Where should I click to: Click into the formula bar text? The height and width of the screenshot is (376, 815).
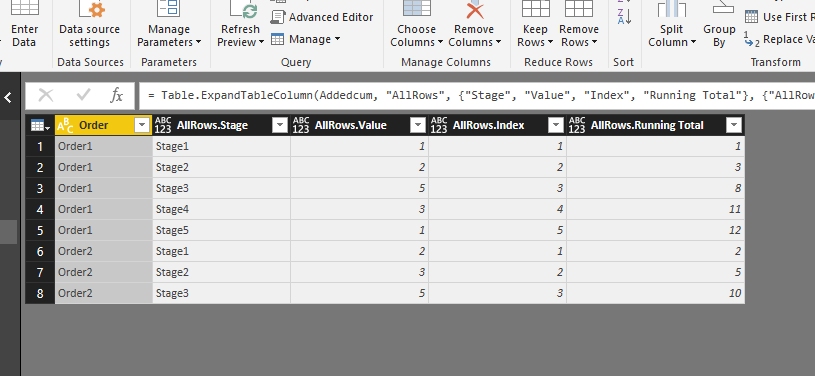477,95
